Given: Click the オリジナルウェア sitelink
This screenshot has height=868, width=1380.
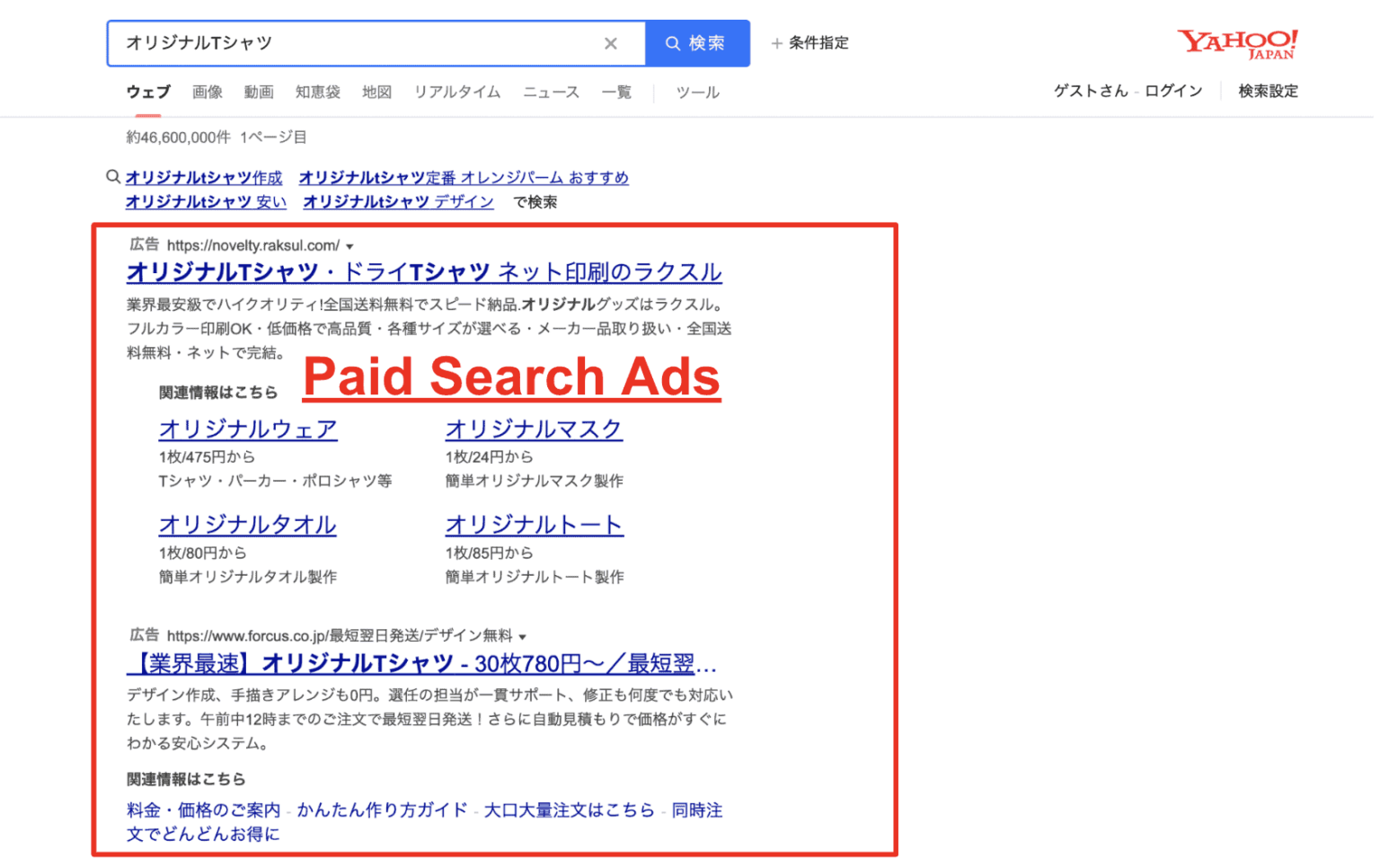Looking at the screenshot, I should [x=247, y=430].
